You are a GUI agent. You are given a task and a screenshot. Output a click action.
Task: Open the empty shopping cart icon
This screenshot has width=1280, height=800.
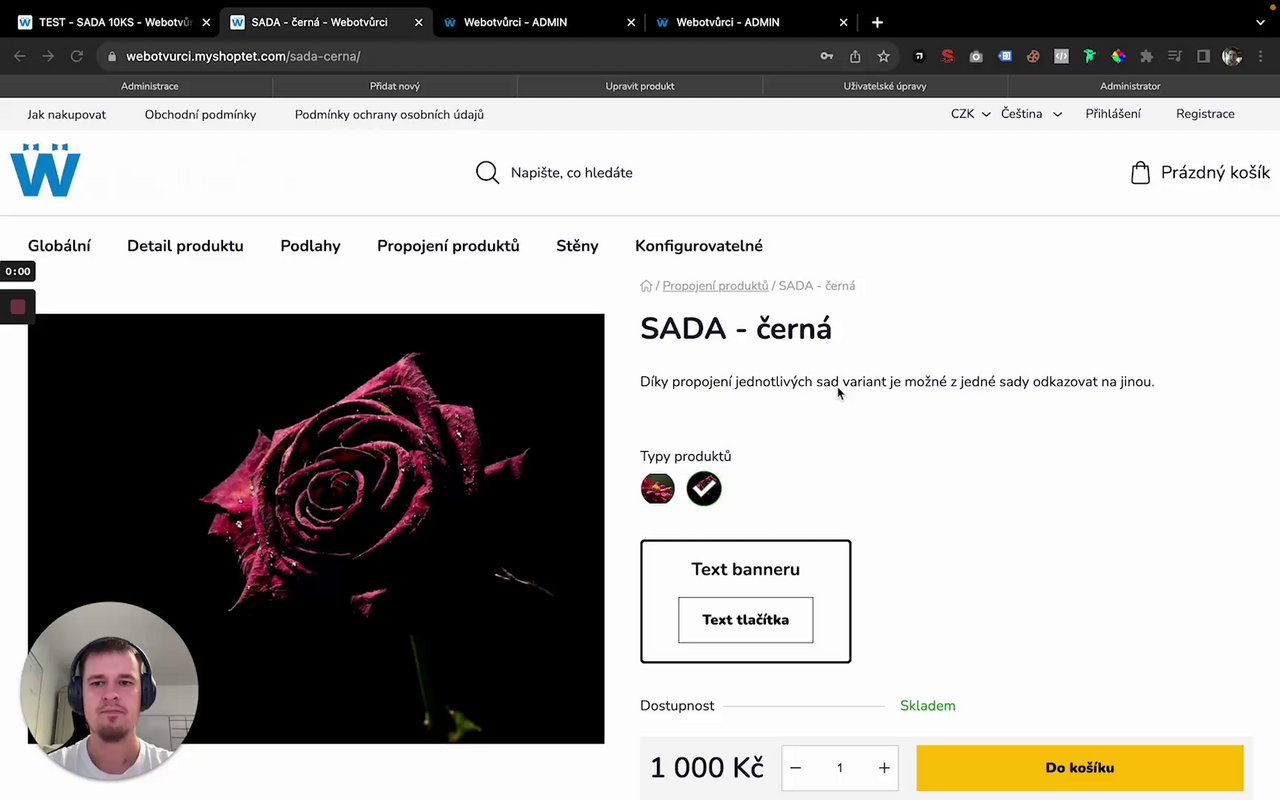tap(1140, 173)
